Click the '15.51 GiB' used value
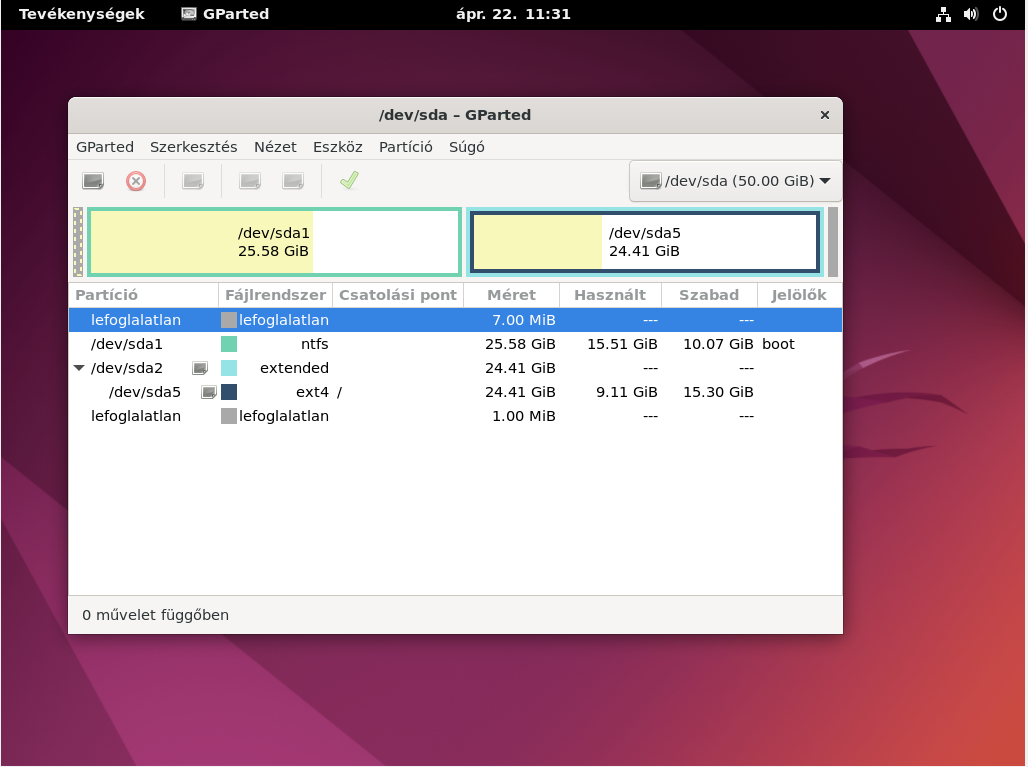The height and width of the screenshot is (767, 1028). point(622,344)
